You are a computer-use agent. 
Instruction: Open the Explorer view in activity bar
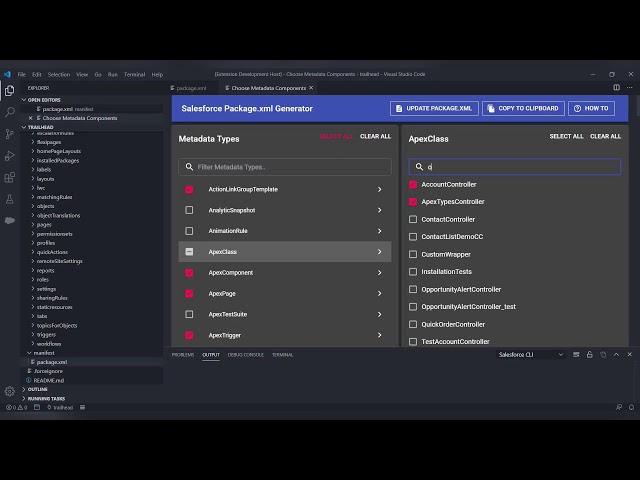(x=9, y=90)
